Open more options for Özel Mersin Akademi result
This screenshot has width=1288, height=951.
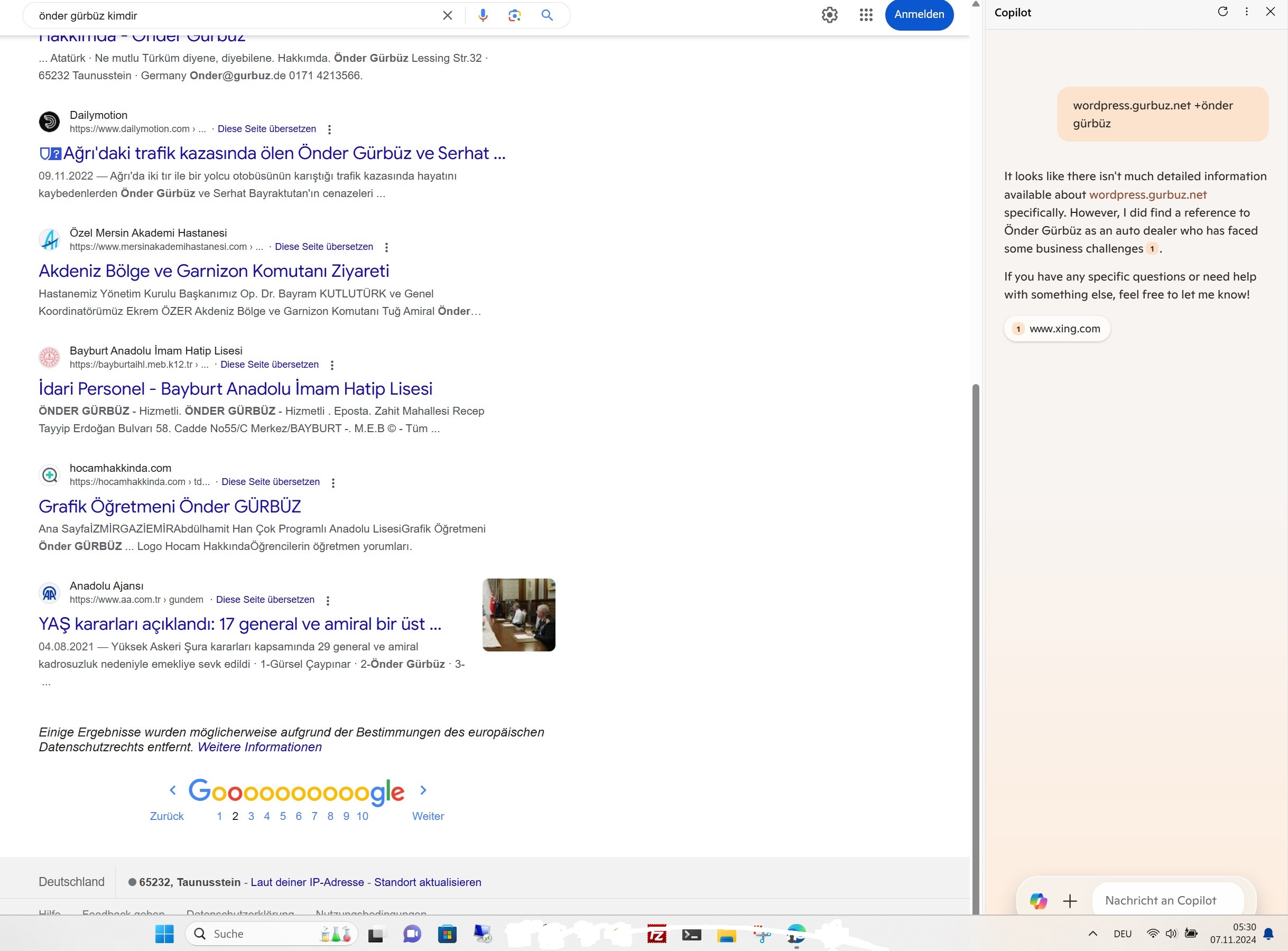(x=386, y=248)
